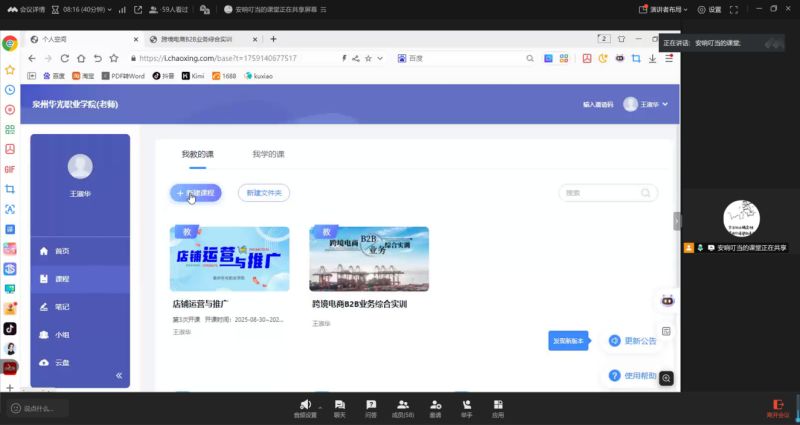Reload the page with refresh icon
800x425 pixels.
[x=64, y=59]
